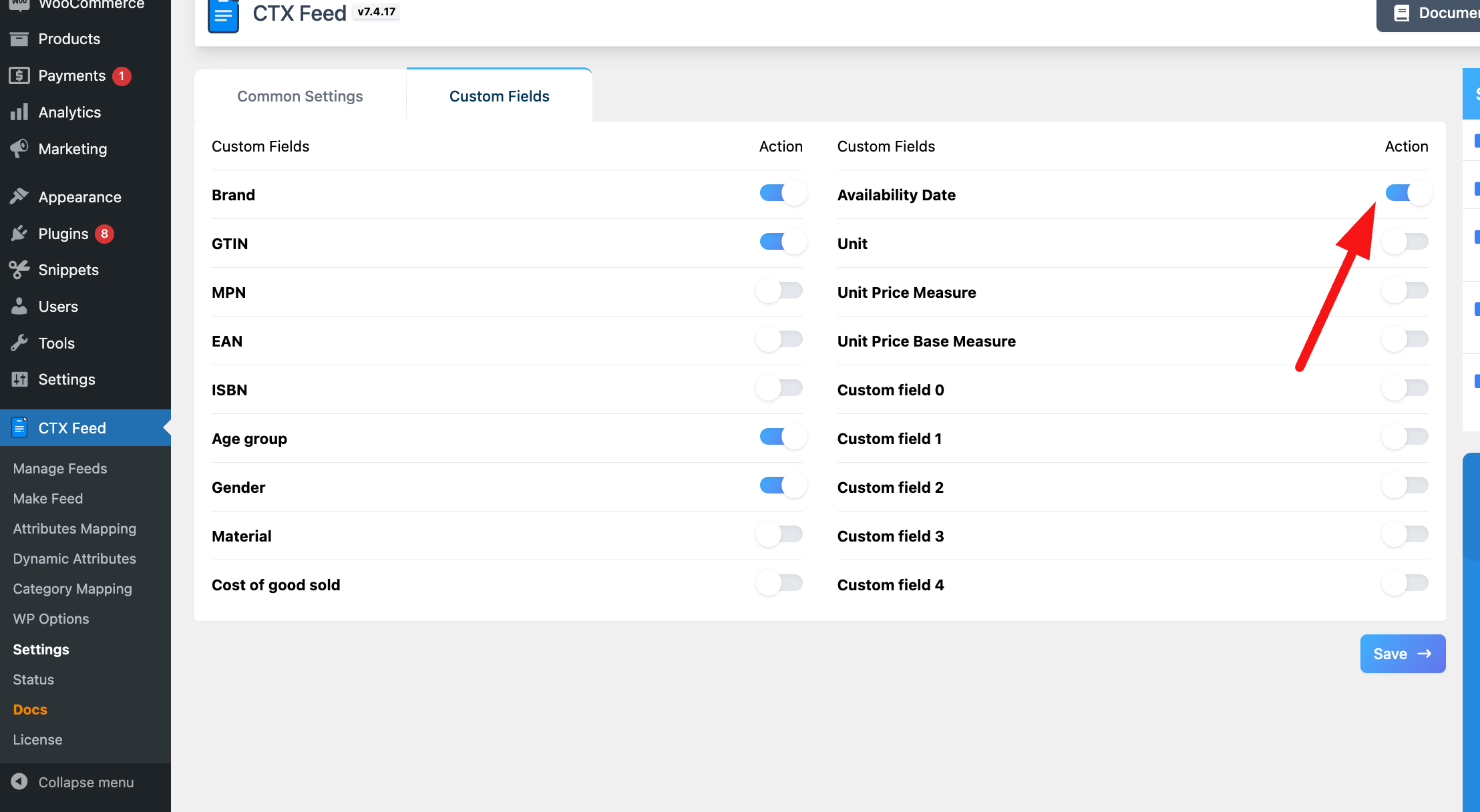
Task: Click the CTX Feed header logo icon
Action: 224,15
